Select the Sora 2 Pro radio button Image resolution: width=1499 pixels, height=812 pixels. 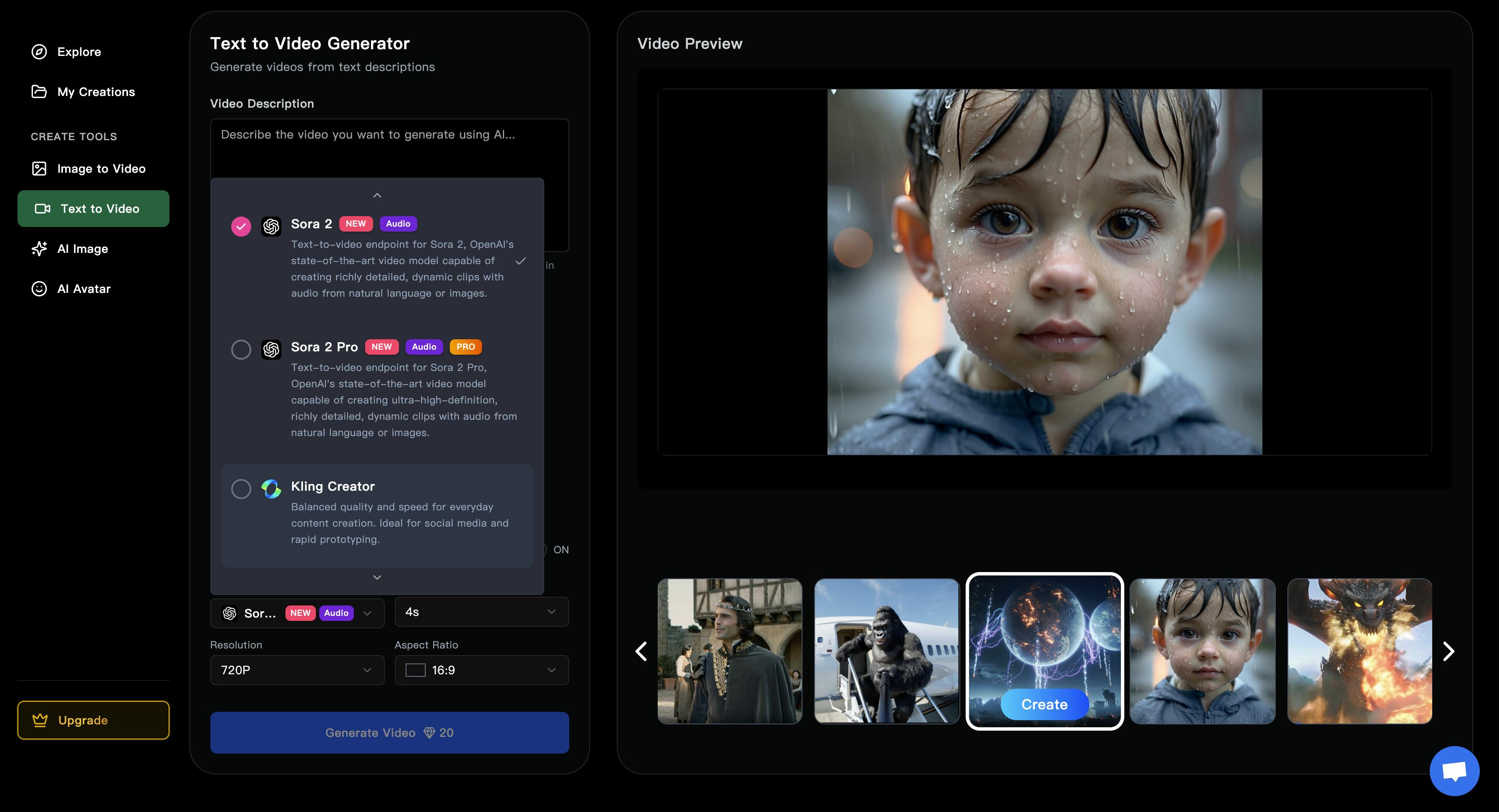(241, 350)
